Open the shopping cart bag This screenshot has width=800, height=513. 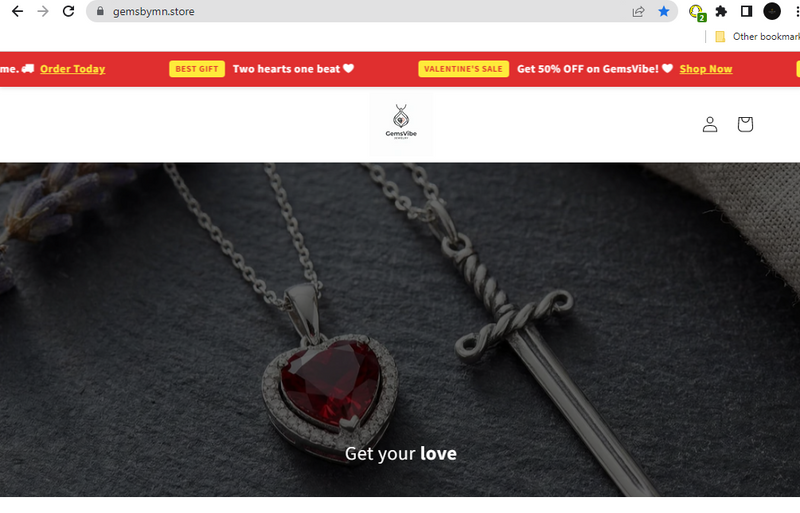745,124
